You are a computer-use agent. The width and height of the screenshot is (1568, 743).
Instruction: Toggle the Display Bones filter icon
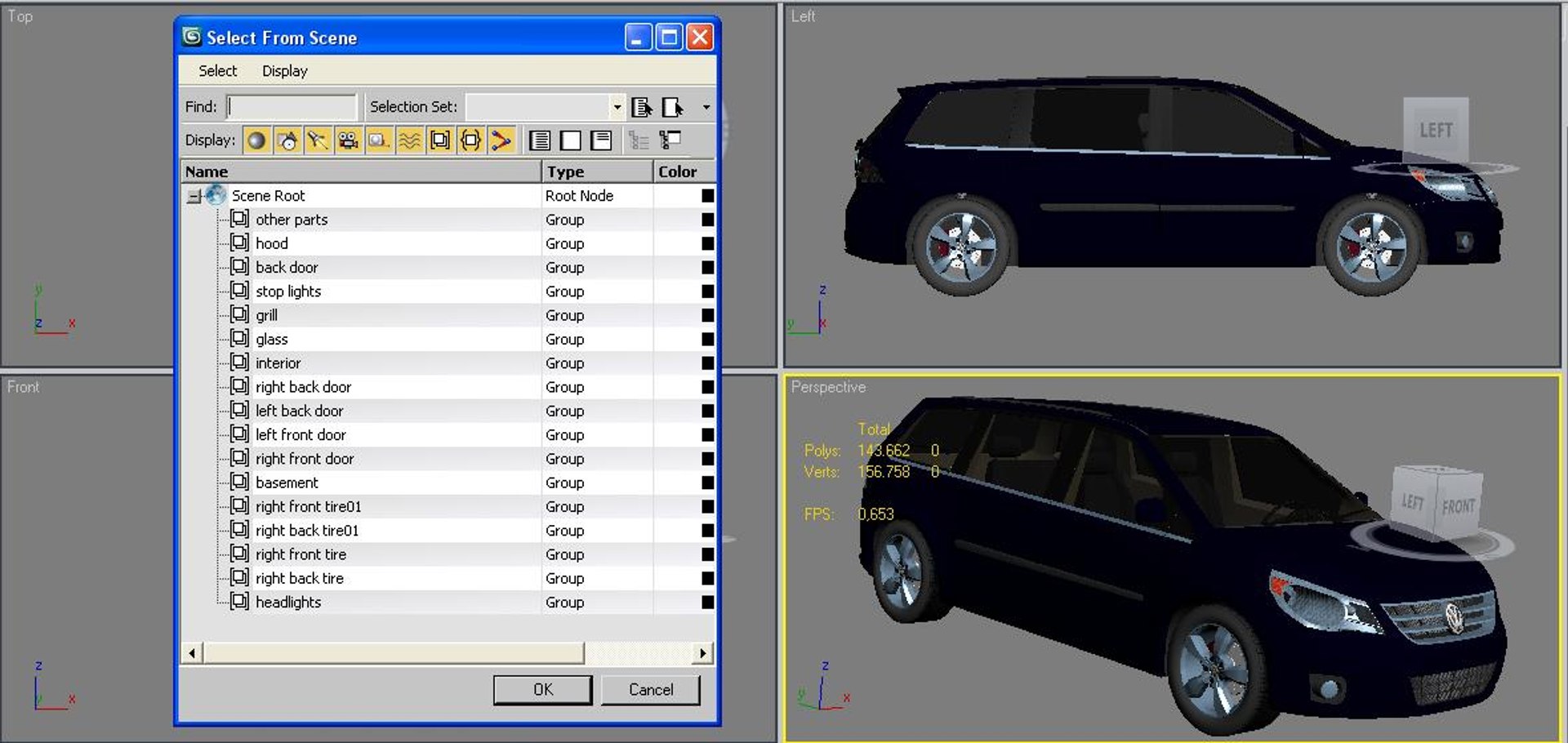501,140
